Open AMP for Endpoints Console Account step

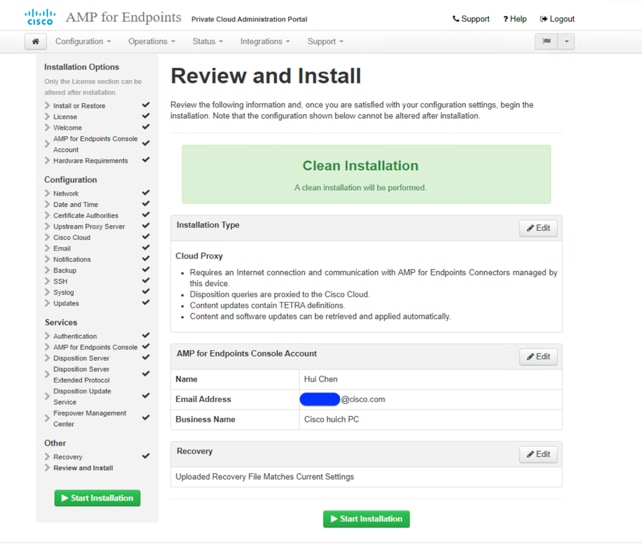pyautogui.click(x=95, y=144)
